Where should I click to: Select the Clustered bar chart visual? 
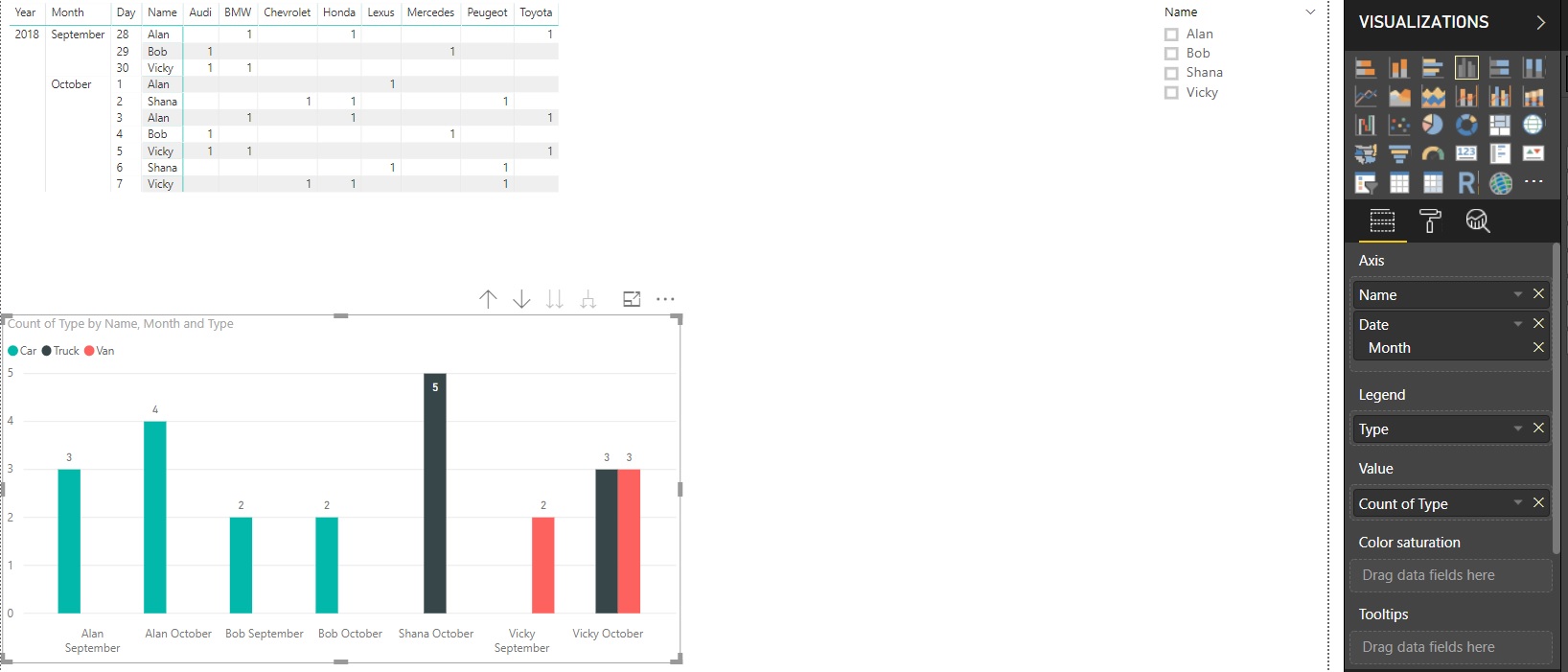click(x=1433, y=68)
